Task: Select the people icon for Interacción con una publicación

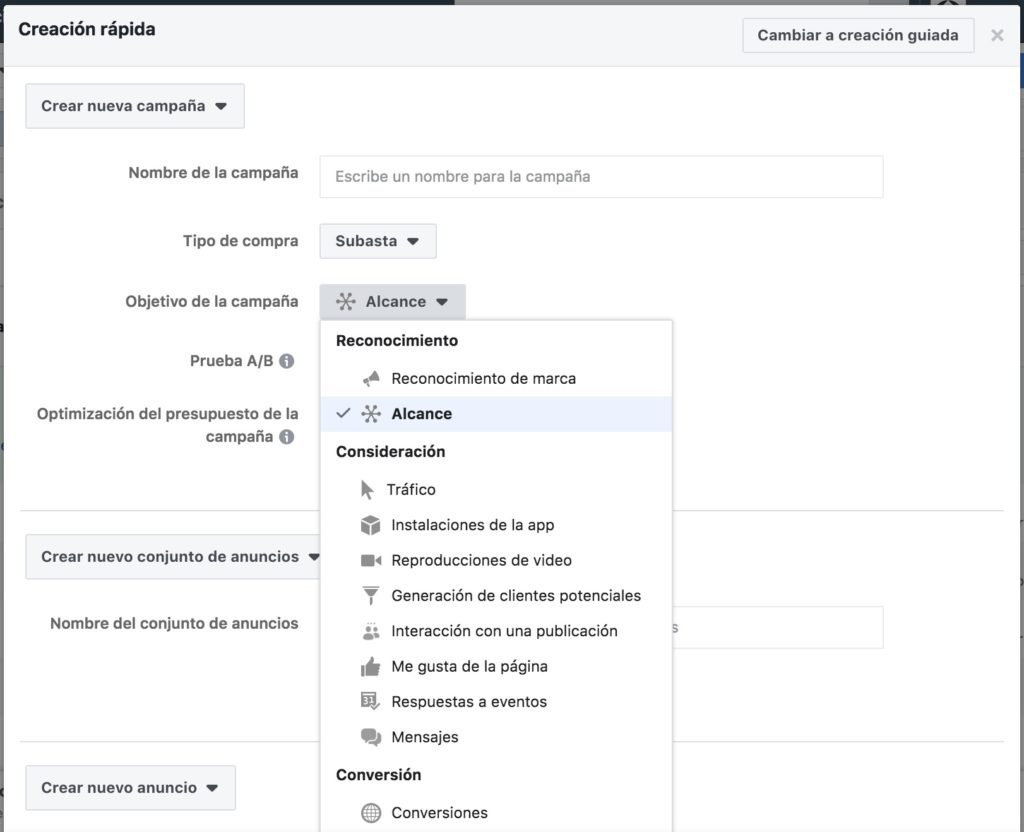Action: [x=371, y=631]
